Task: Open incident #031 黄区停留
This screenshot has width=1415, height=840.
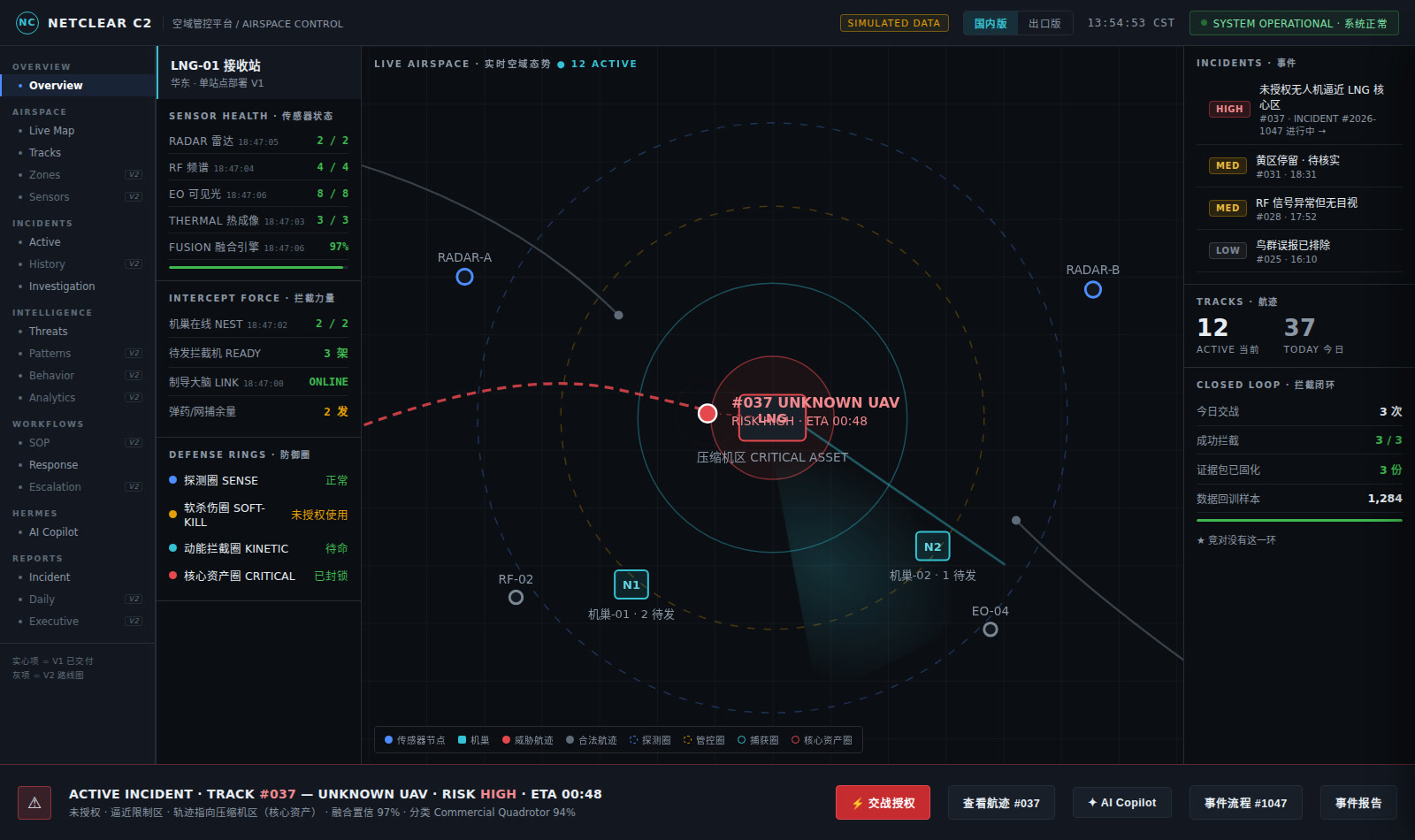Action: click(1299, 166)
